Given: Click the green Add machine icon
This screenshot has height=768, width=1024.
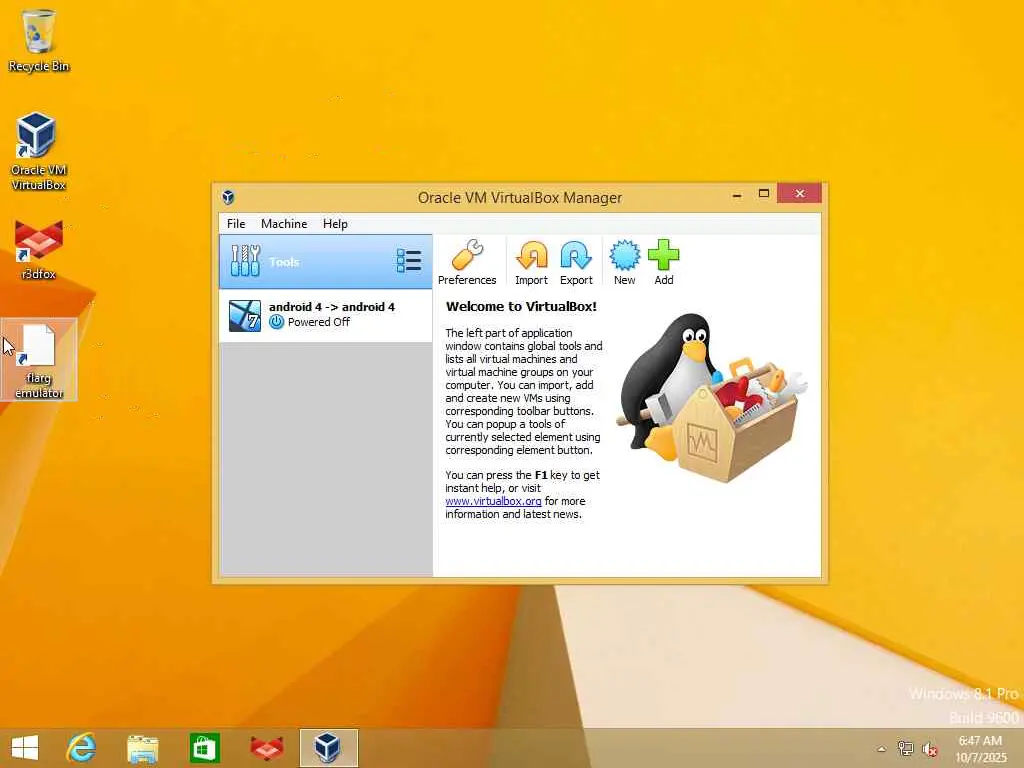Looking at the screenshot, I should [664, 255].
